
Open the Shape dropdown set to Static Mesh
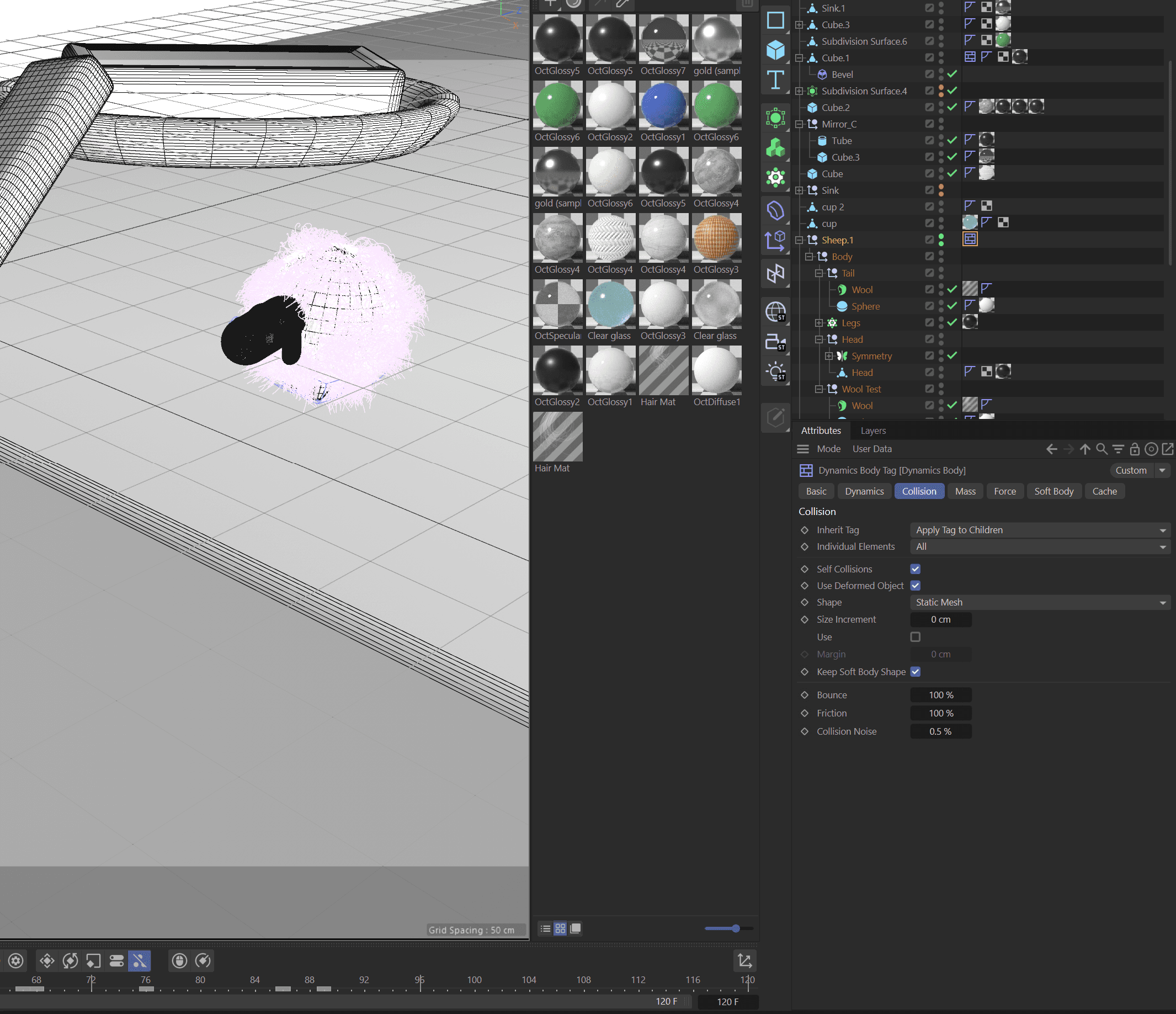1040,602
